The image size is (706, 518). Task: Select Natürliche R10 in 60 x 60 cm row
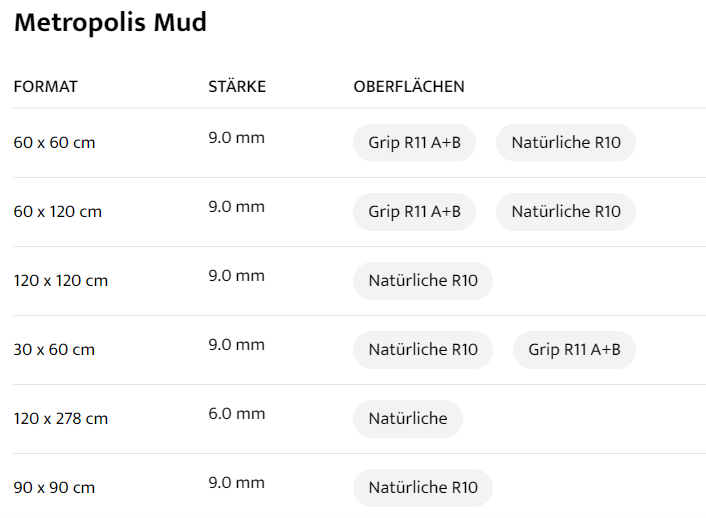[x=565, y=143]
